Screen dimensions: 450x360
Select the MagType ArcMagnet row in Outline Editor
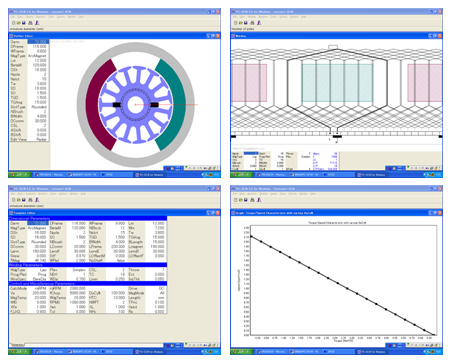[29, 56]
